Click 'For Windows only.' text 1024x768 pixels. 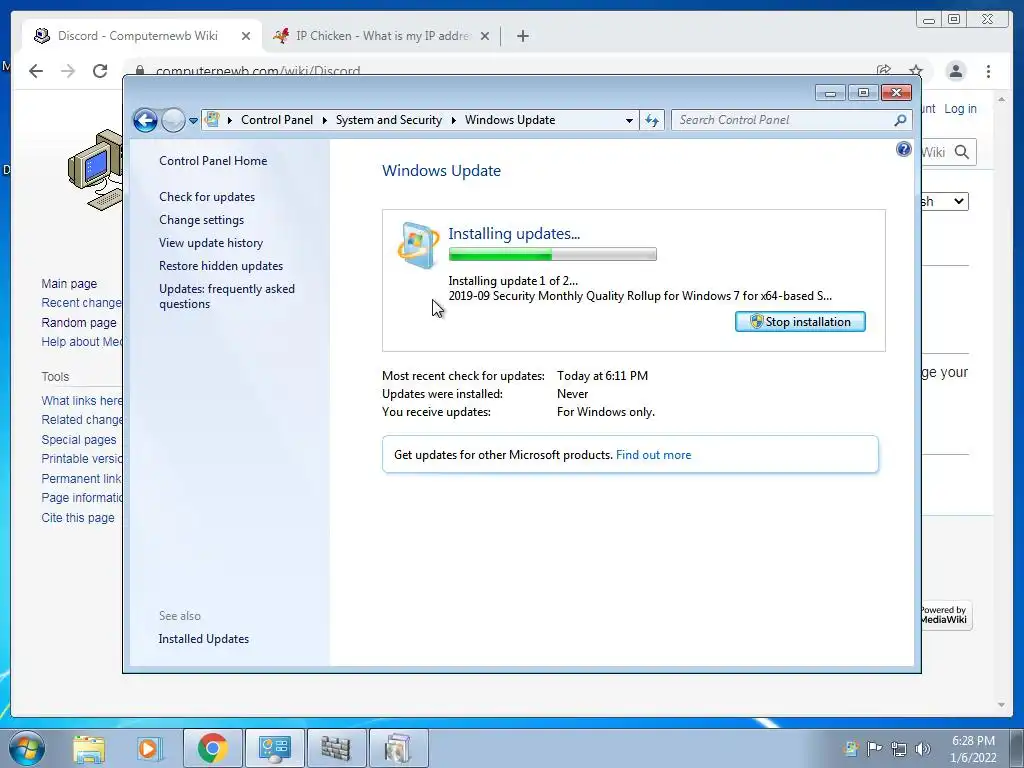(605, 412)
